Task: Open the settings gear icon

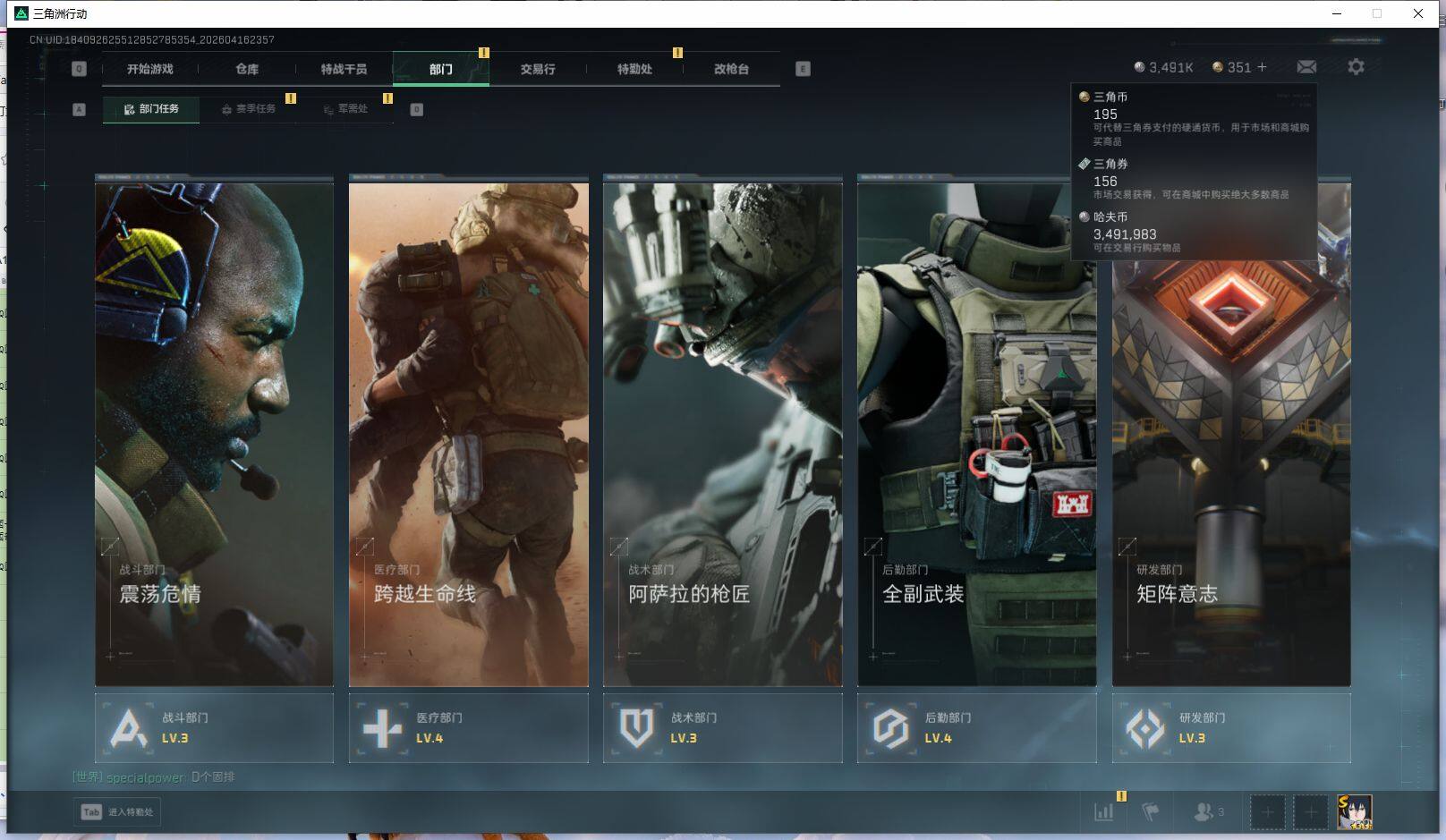Action: coord(1356,67)
